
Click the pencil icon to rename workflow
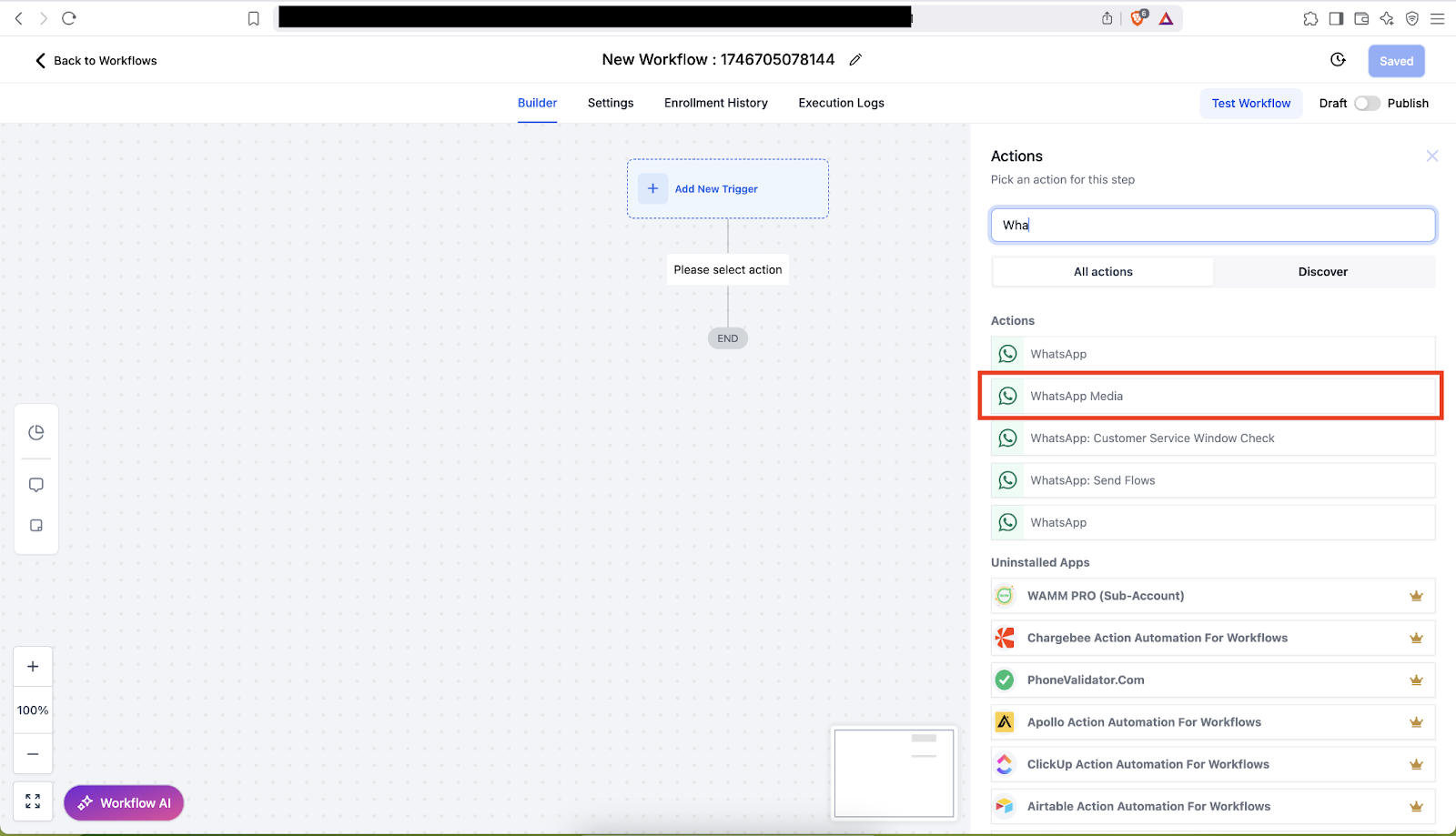[x=855, y=60]
